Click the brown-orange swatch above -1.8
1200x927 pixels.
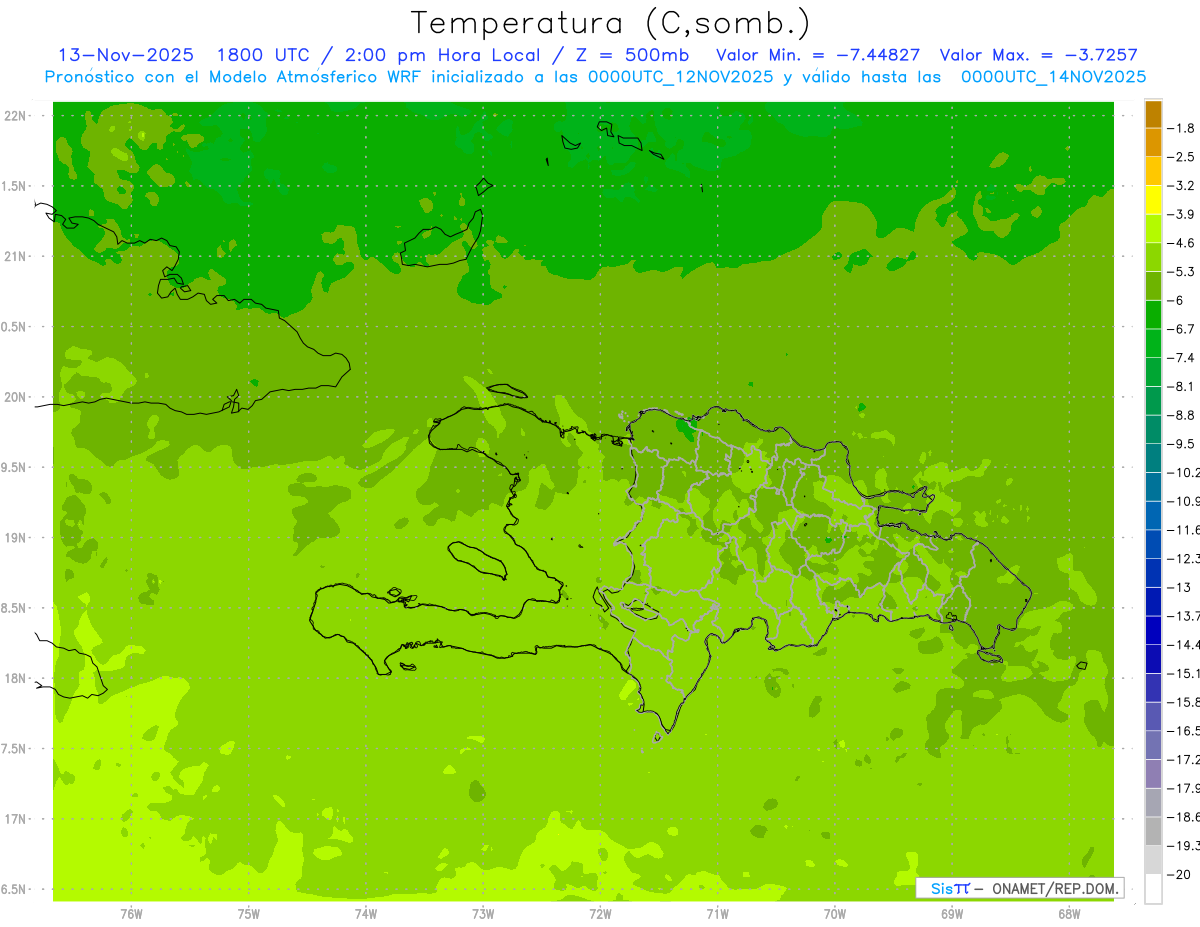coord(1153,115)
